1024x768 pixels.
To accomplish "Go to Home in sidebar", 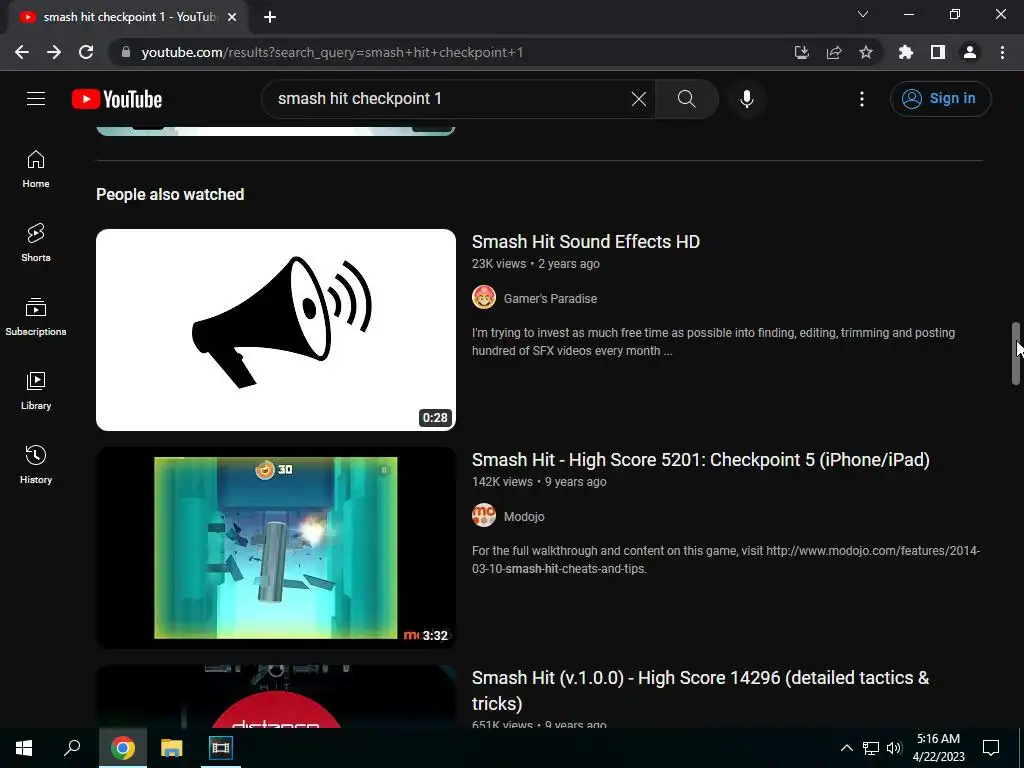I will click(x=36, y=169).
